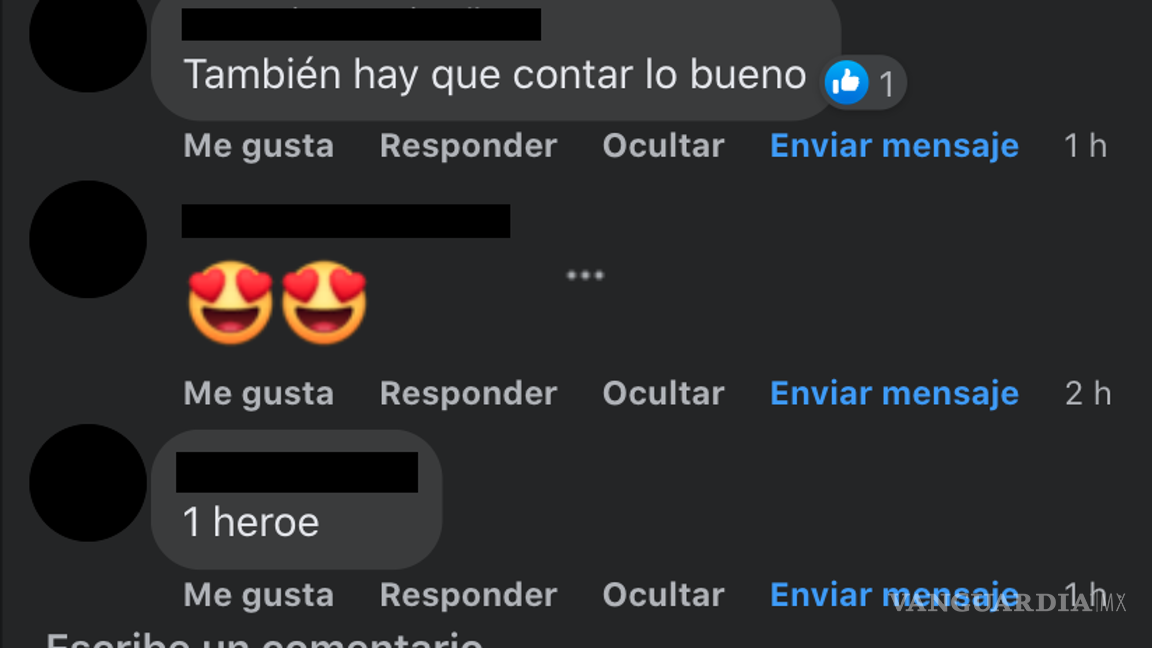Screen dimensions: 1152x648
Task: Like the 'También hay que contar lo bueno' comment
Action: click(x=259, y=145)
